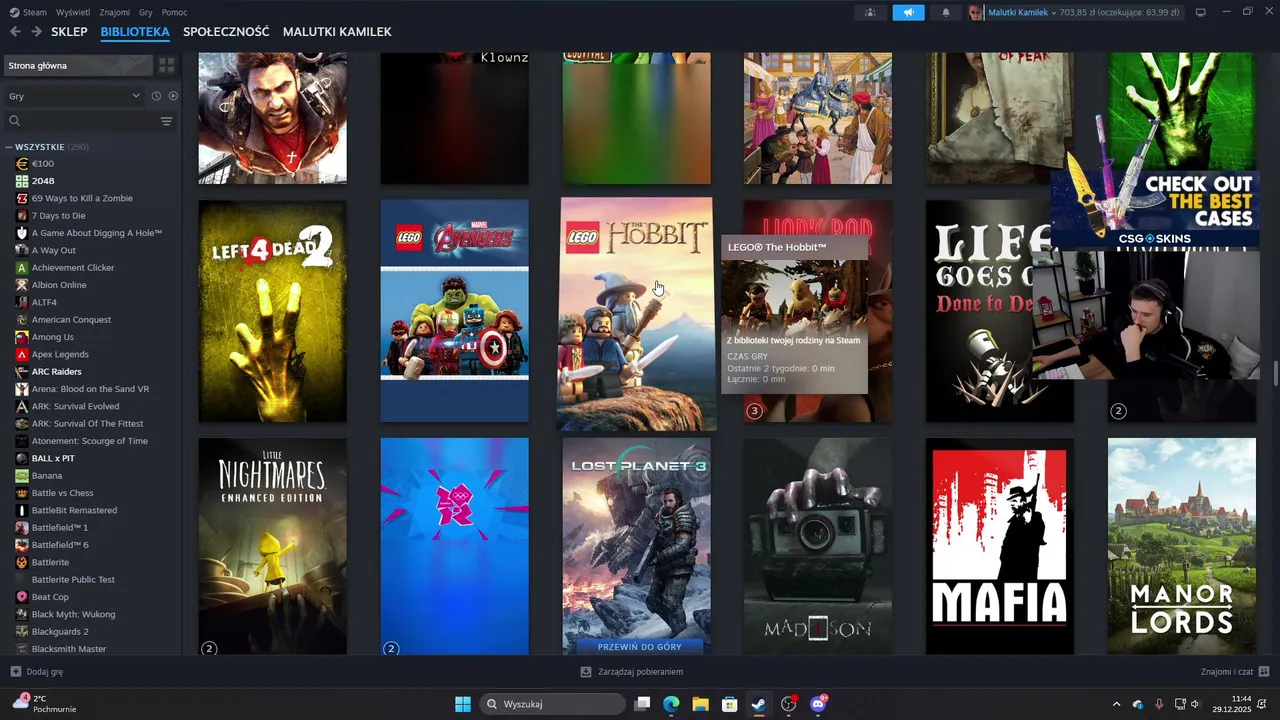Open the announcements megaphone icon
Screen dimensions: 1280x720
pos(908,12)
